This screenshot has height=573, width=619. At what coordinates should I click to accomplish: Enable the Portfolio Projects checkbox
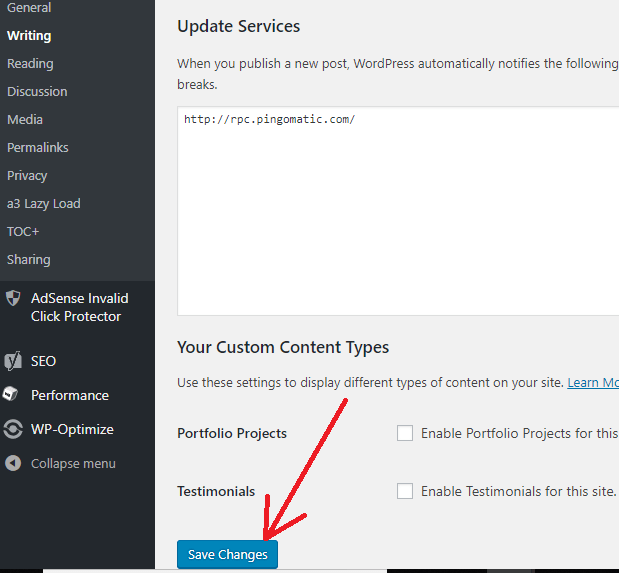click(405, 433)
